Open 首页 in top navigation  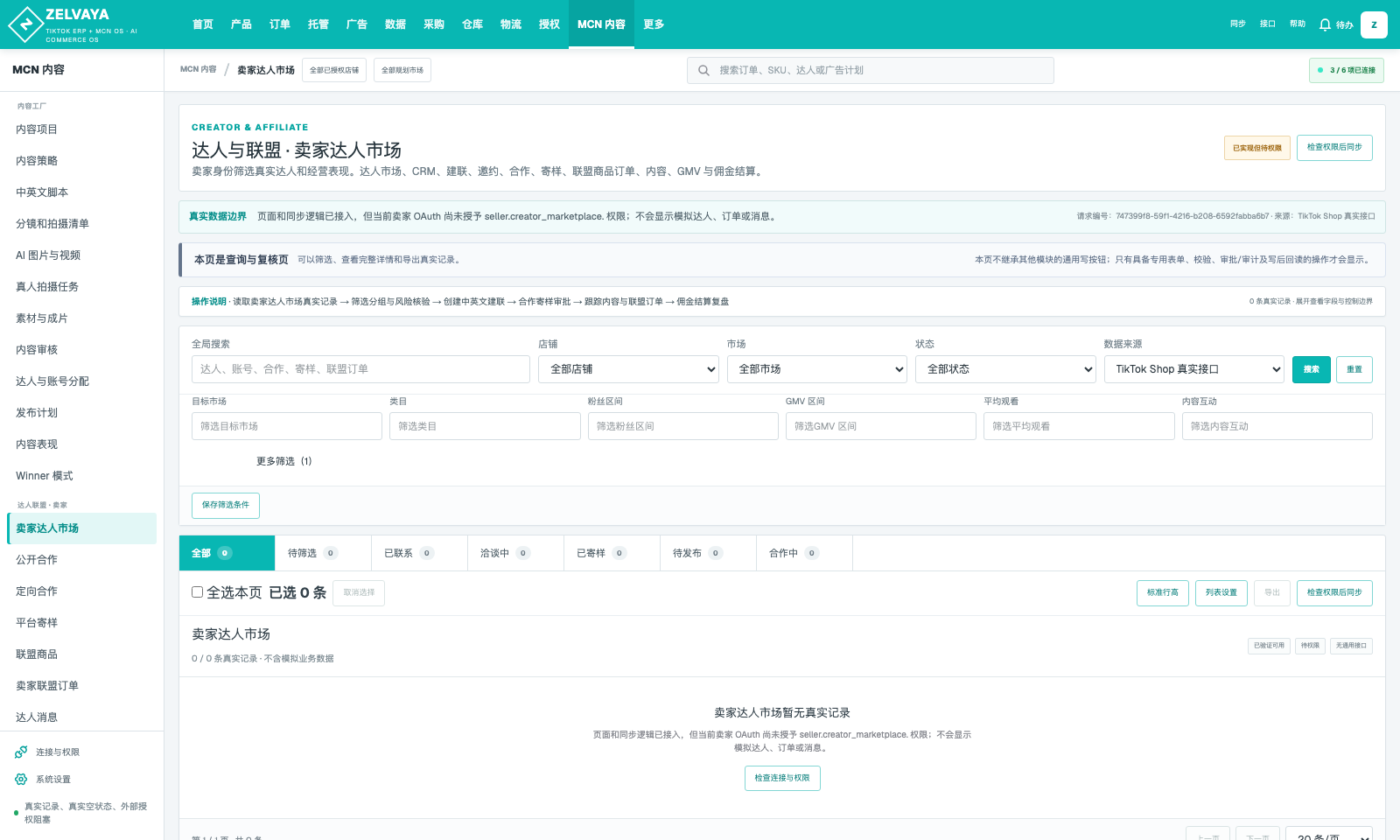(x=203, y=24)
